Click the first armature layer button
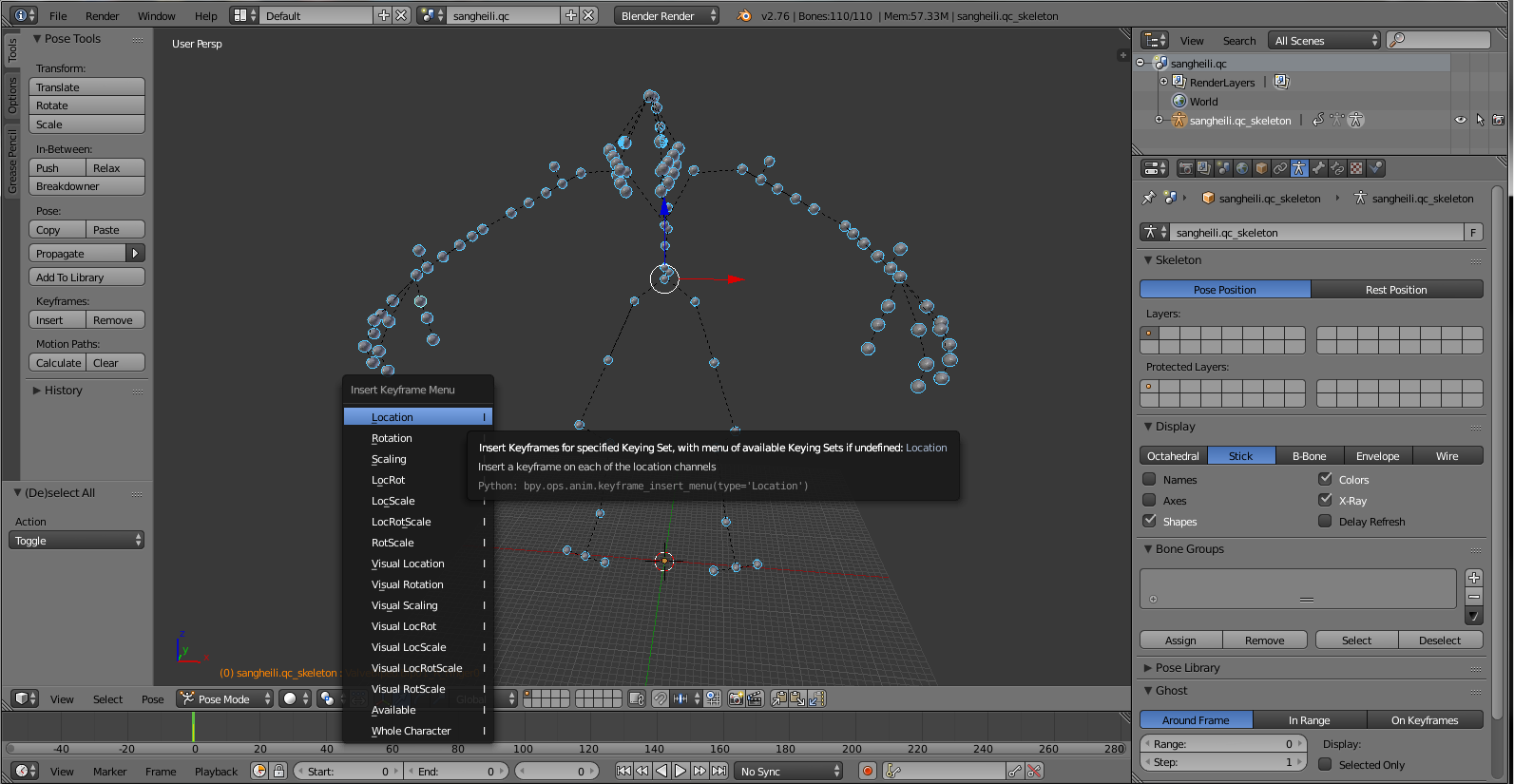The image size is (1514, 784). tap(1149, 334)
